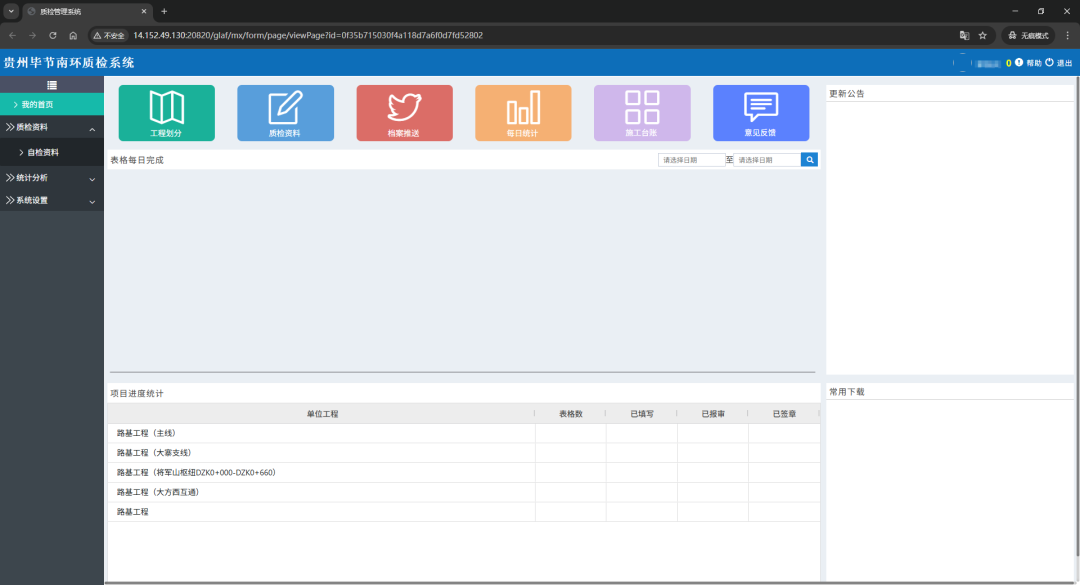The width and height of the screenshot is (1080, 585).
Task: Open the 质检资料 edit tile
Action: point(285,113)
